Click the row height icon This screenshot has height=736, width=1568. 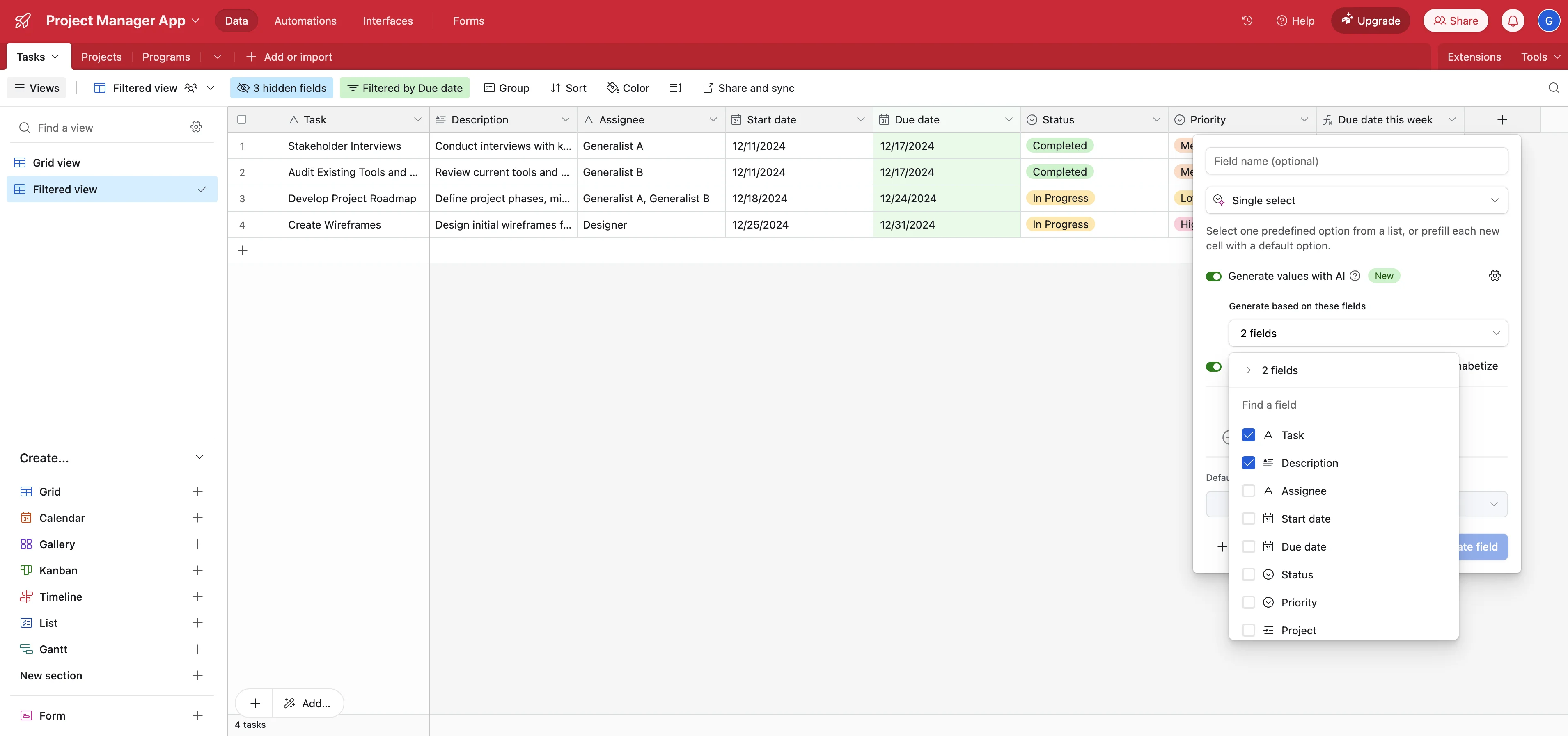pyautogui.click(x=675, y=88)
